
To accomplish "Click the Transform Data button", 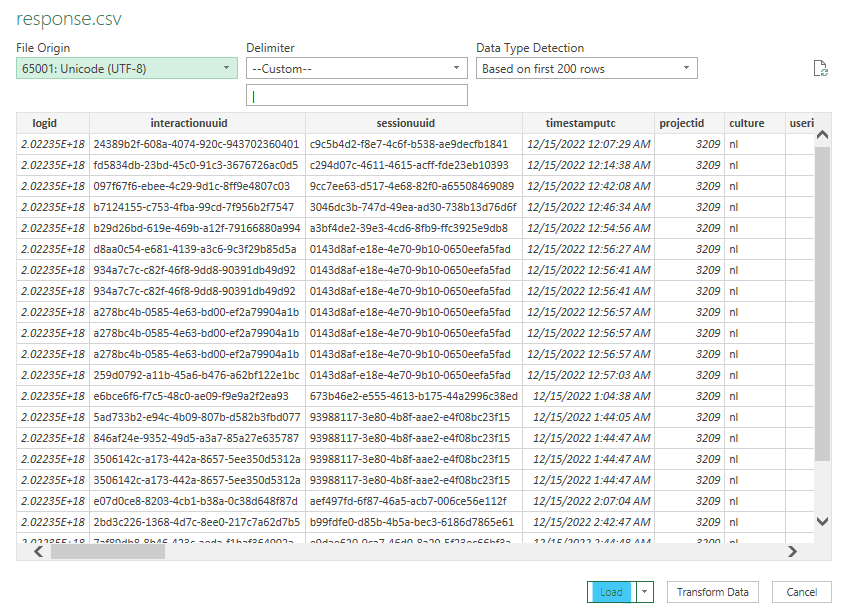I will point(713,592).
